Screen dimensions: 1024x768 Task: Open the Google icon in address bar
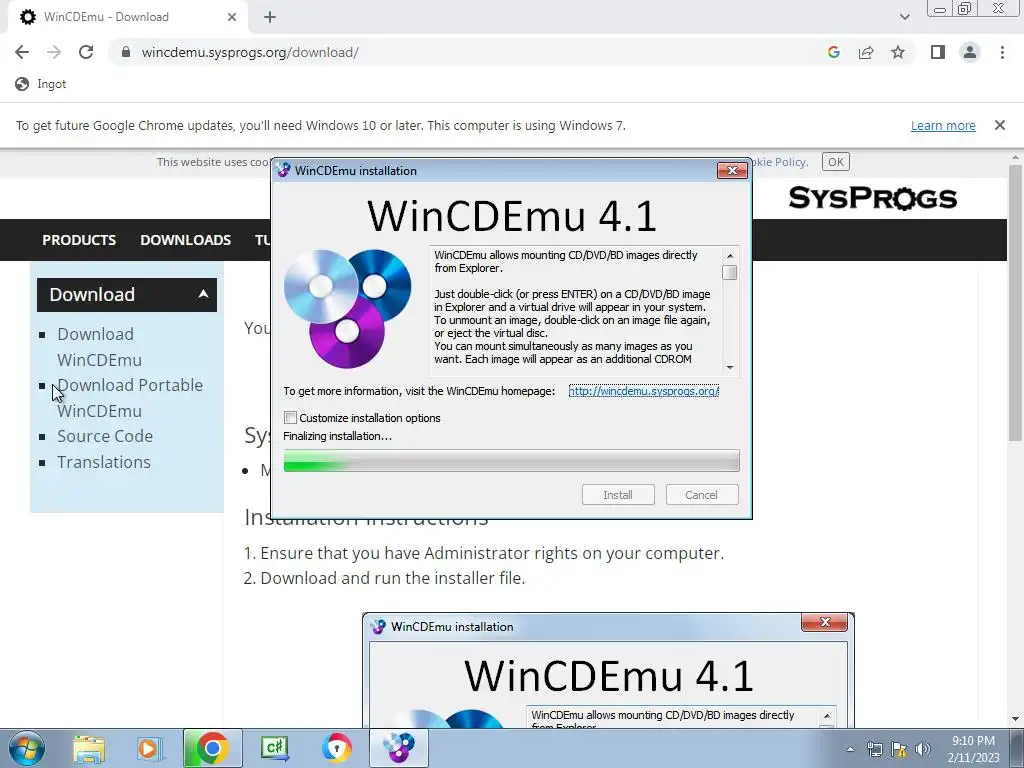coord(833,52)
